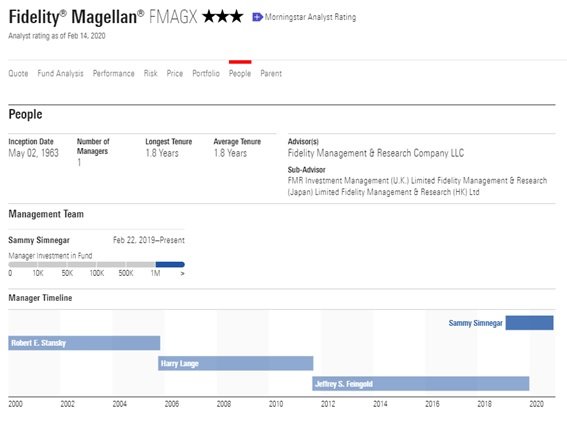Click the Manager Investment in Fund bar
567x422 pixels.
pyautogui.click(x=97, y=264)
